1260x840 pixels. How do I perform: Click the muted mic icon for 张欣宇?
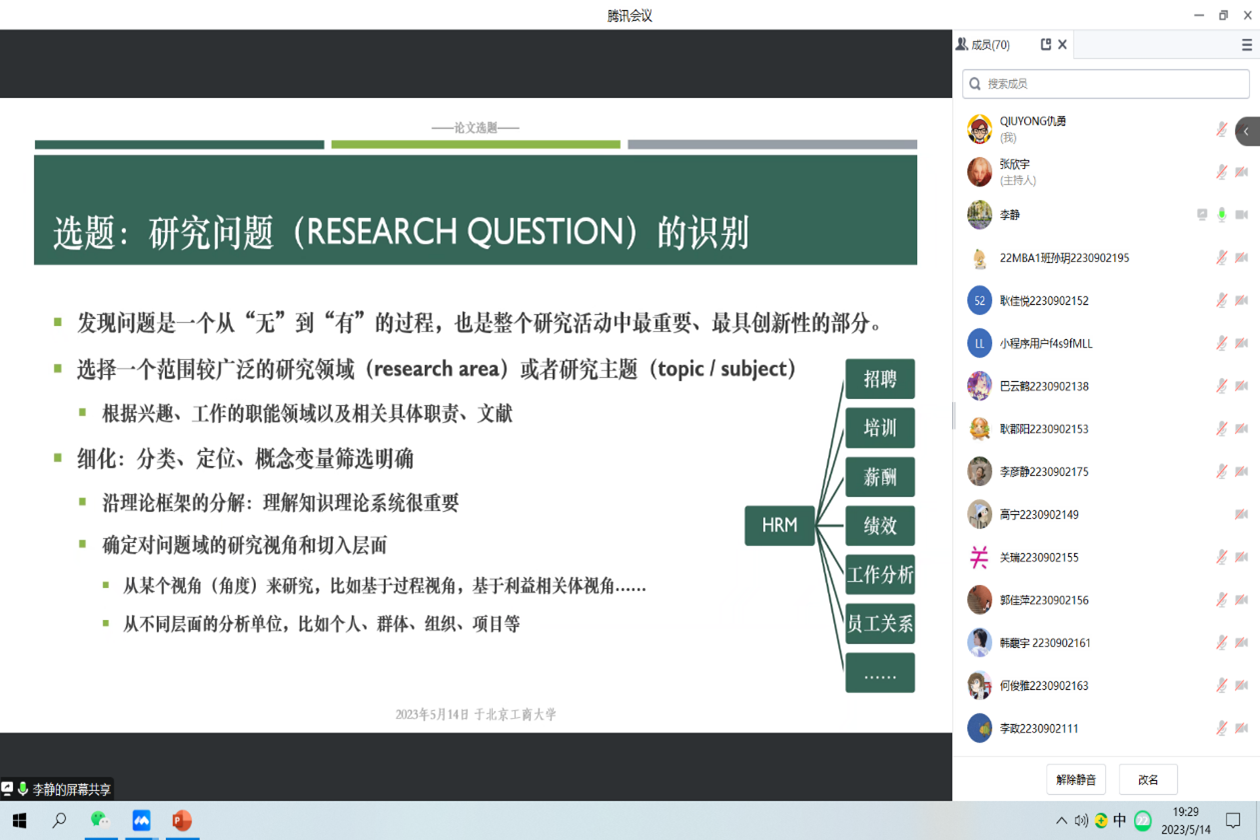pos(1221,172)
